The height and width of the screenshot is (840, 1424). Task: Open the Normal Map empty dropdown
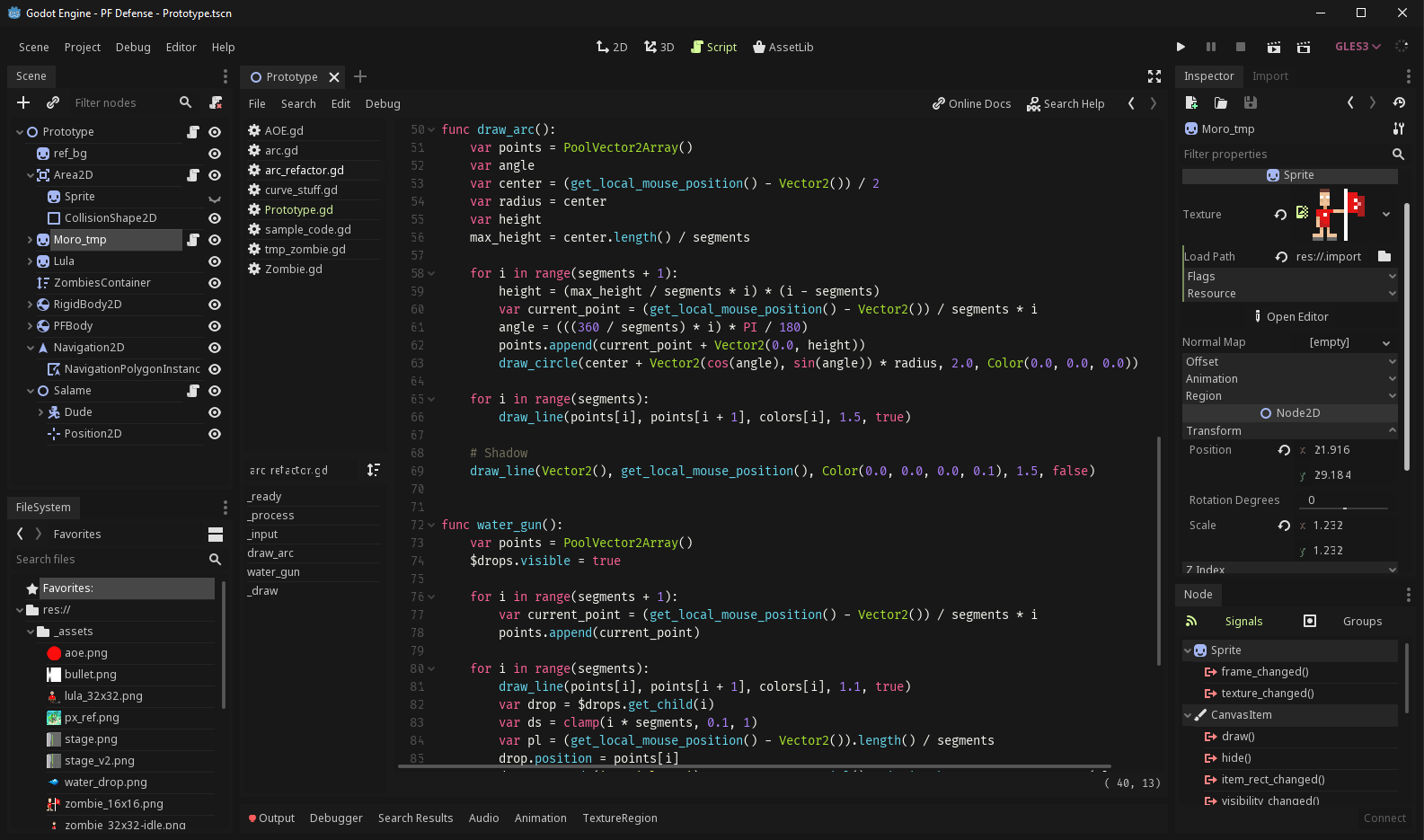coord(1349,342)
